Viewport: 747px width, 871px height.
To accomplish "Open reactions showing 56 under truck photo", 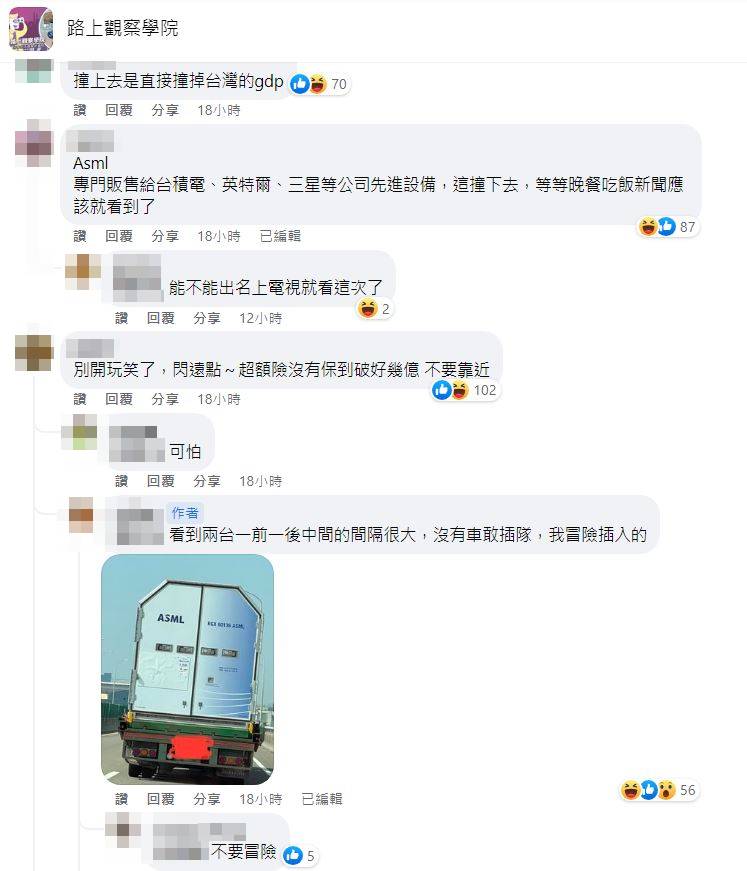I will (658, 790).
